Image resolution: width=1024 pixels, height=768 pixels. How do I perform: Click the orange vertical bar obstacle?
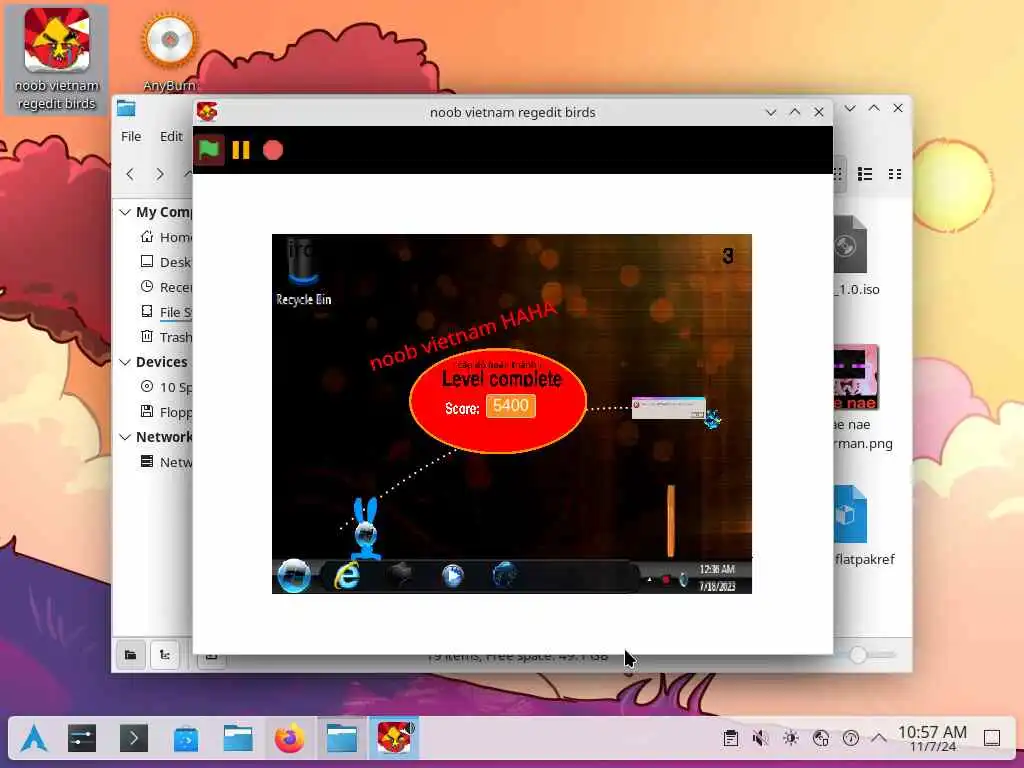click(x=671, y=521)
